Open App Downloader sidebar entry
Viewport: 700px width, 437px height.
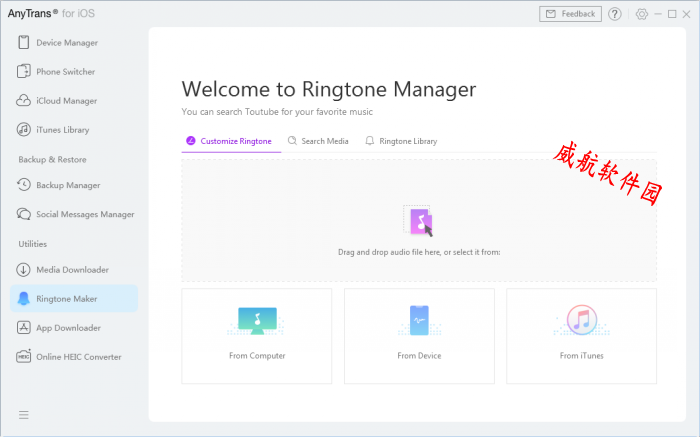pos(74,328)
